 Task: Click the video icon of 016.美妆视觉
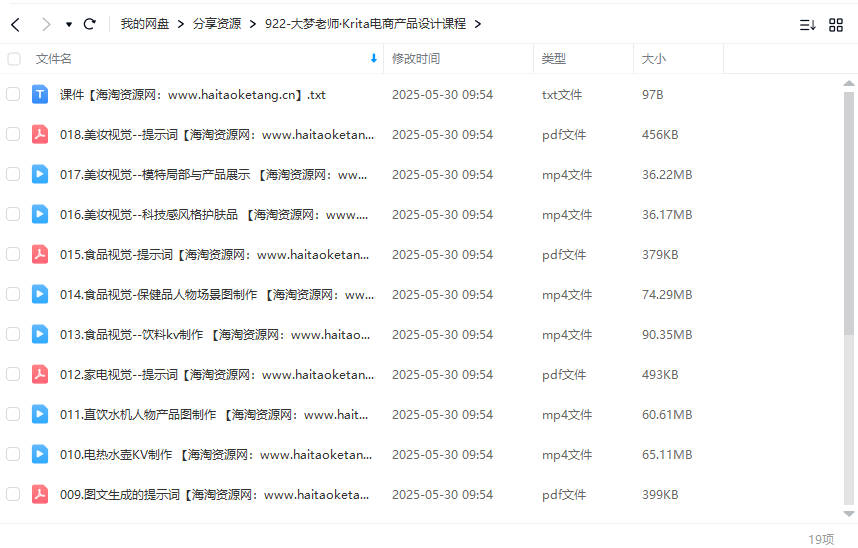[39, 214]
